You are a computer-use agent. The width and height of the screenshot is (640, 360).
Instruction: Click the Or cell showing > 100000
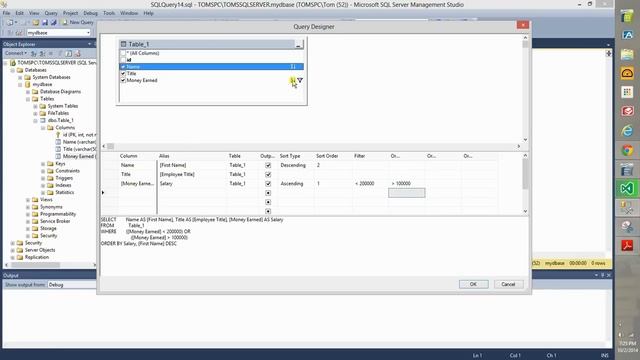click(407, 184)
